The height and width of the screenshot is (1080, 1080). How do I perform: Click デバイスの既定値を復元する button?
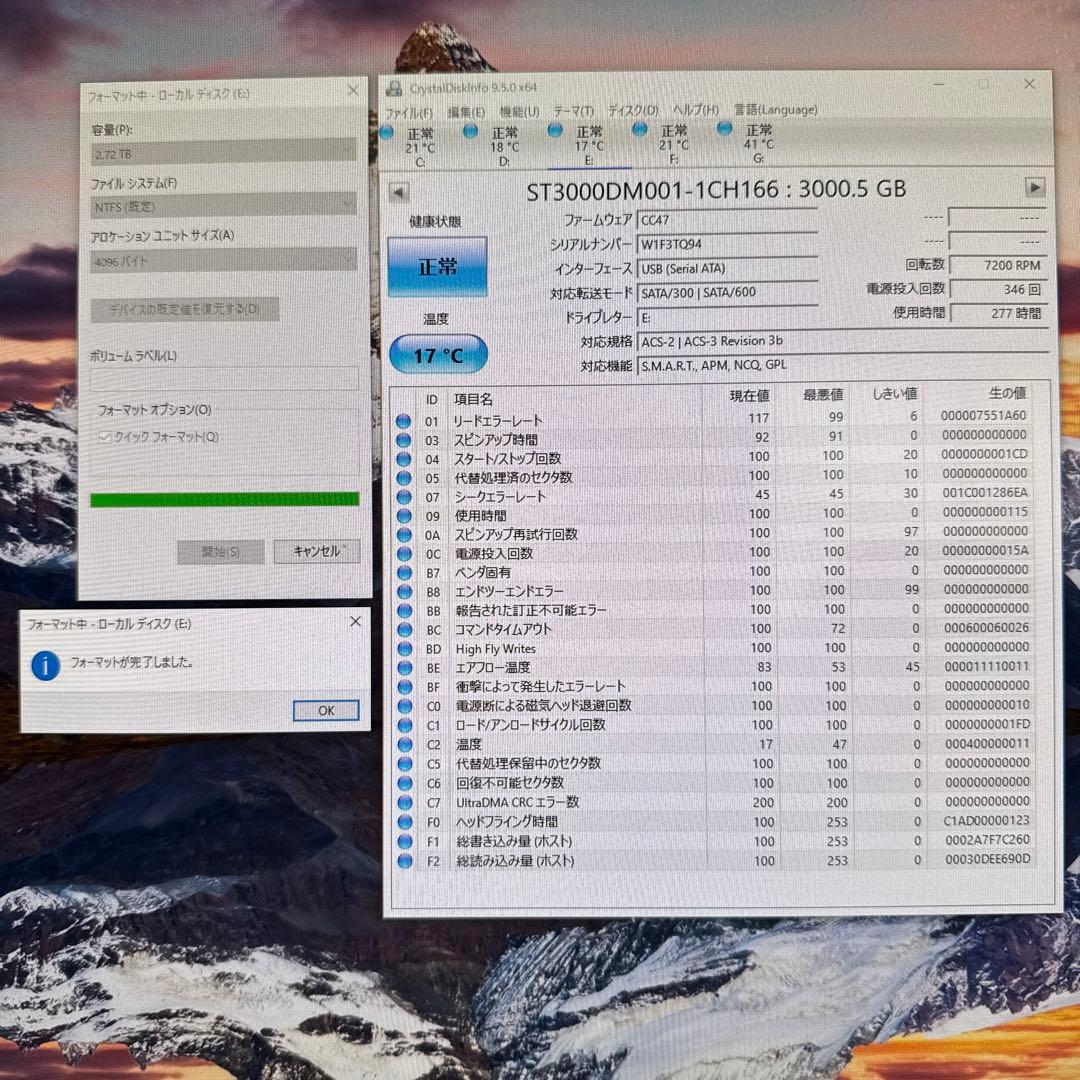pos(185,310)
